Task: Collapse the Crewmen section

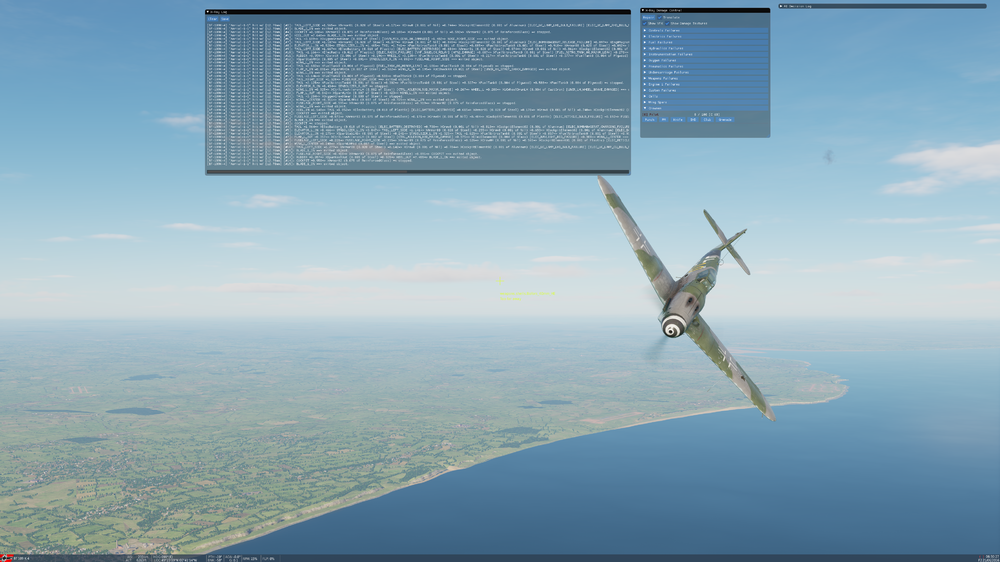Action: click(x=705, y=108)
